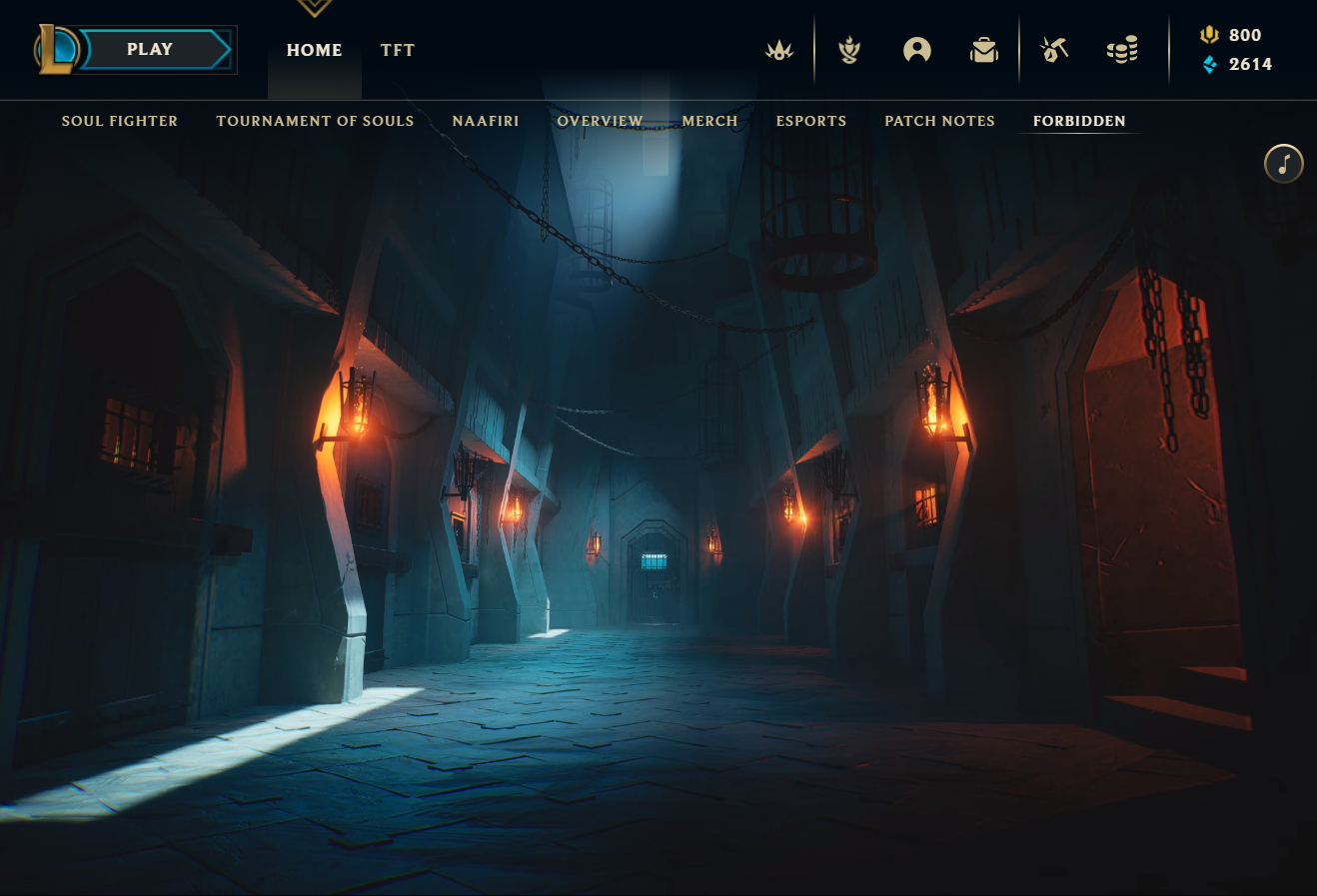Open the MERCH tab
The width and height of the screenshot is (1317, 896).
point(709,121)
